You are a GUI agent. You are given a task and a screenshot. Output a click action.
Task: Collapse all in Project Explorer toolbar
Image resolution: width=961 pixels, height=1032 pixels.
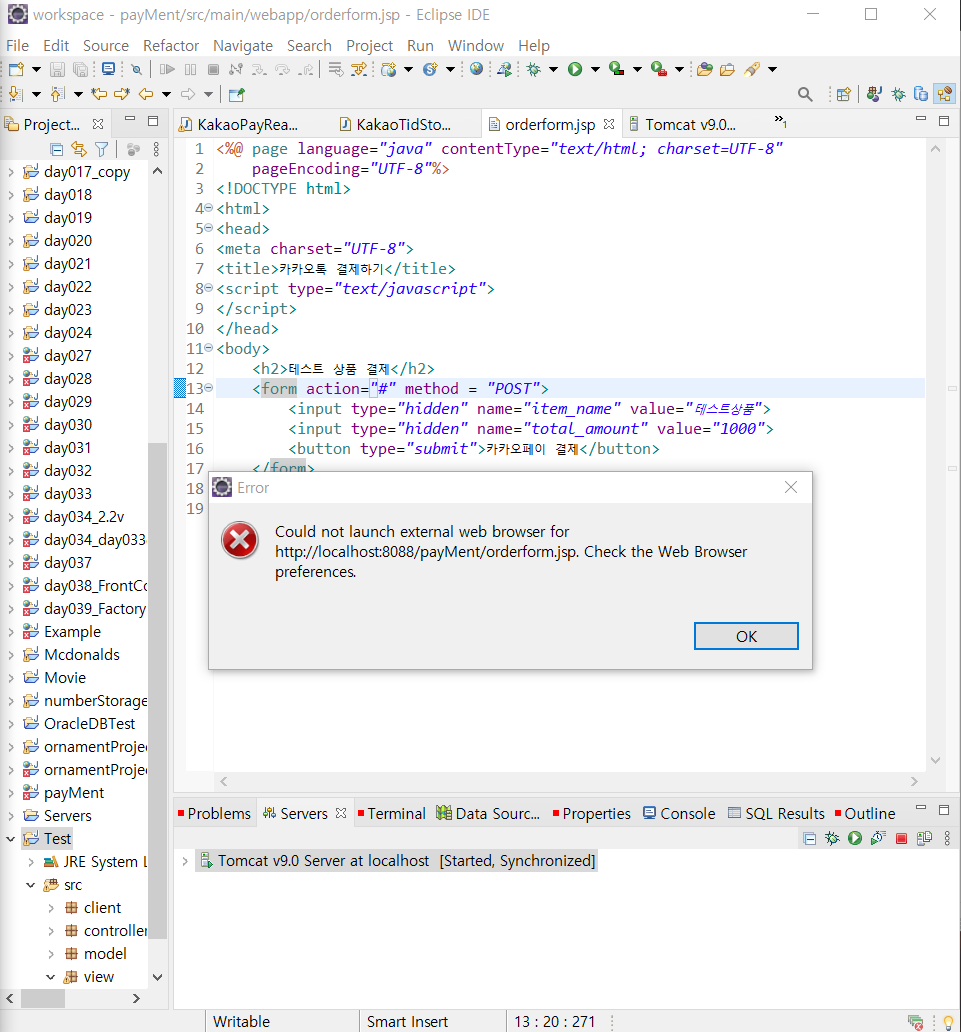pyautogui.click(x=57, y=149)
